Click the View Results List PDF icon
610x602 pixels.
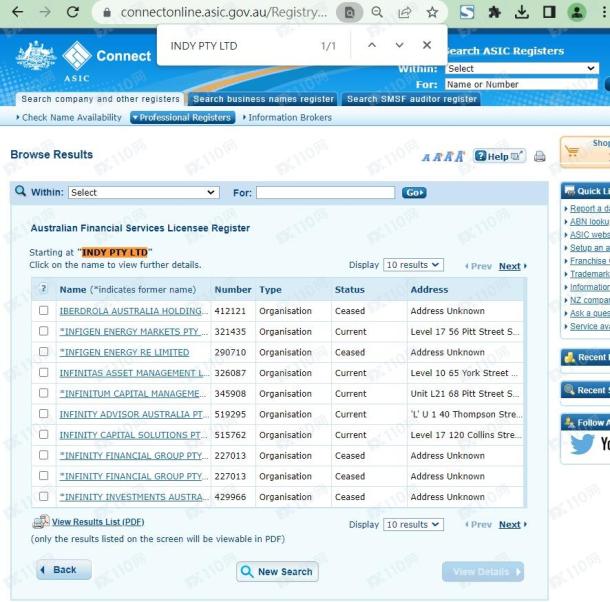click(41, 521)
